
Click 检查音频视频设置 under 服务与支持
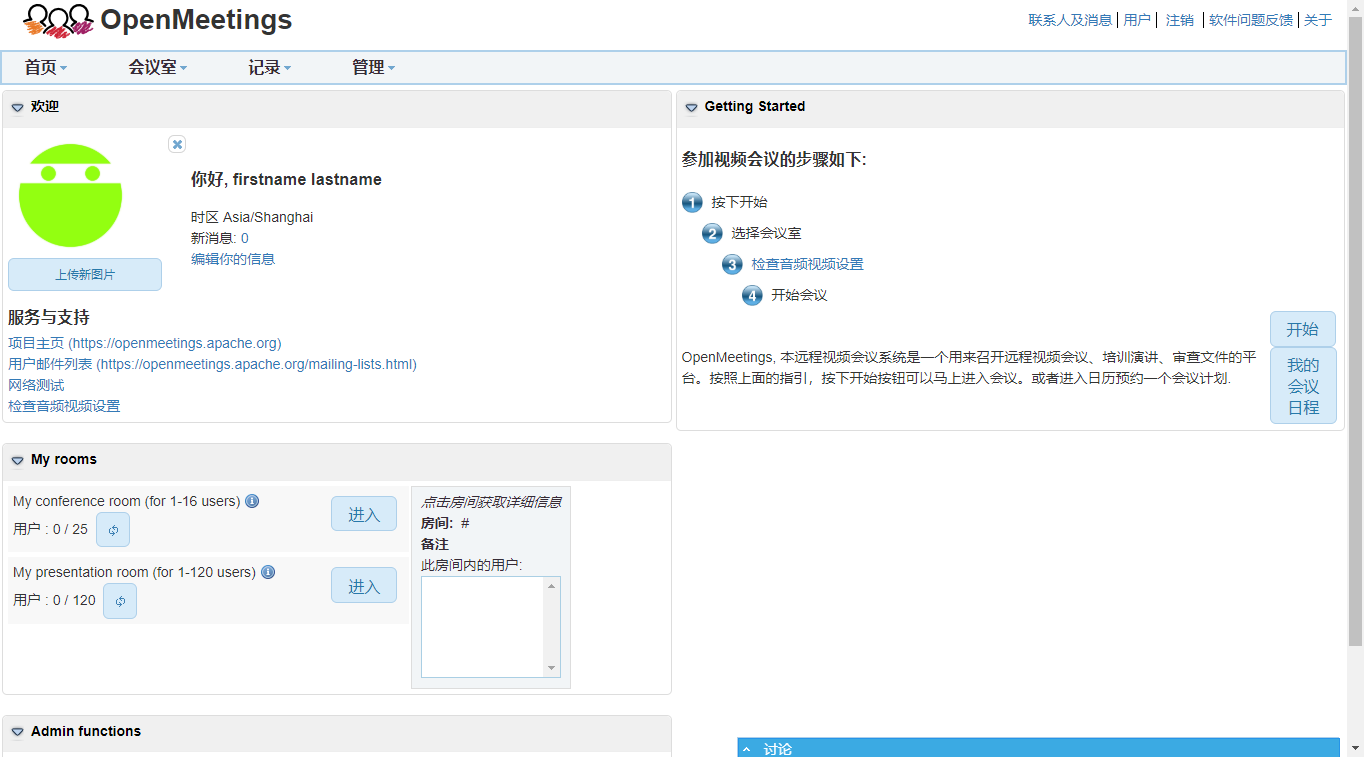pos(64,406)
